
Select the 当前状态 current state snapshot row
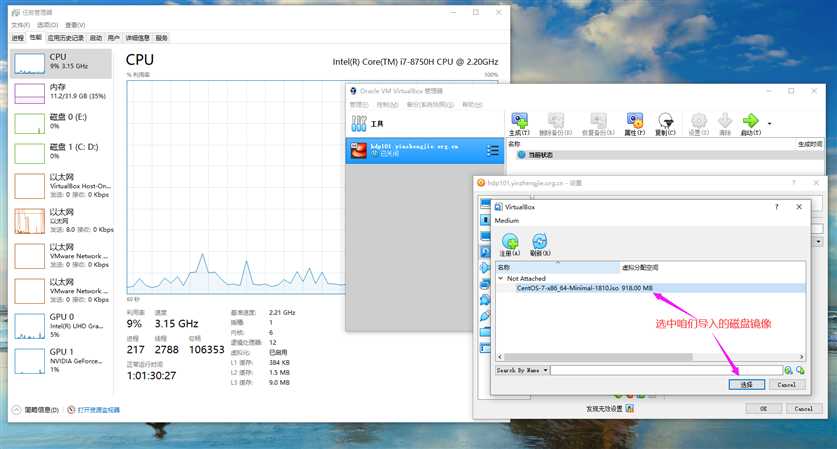pos(665,155)
